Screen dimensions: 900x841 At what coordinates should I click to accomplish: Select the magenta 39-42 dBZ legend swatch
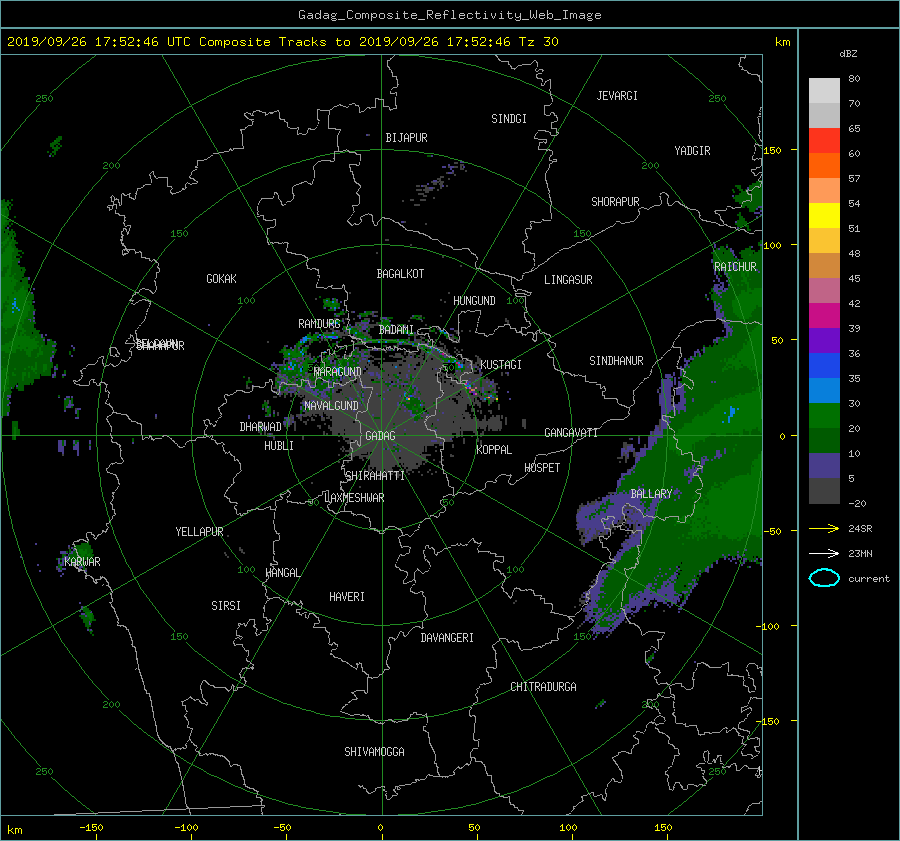(x=824, y=315)
